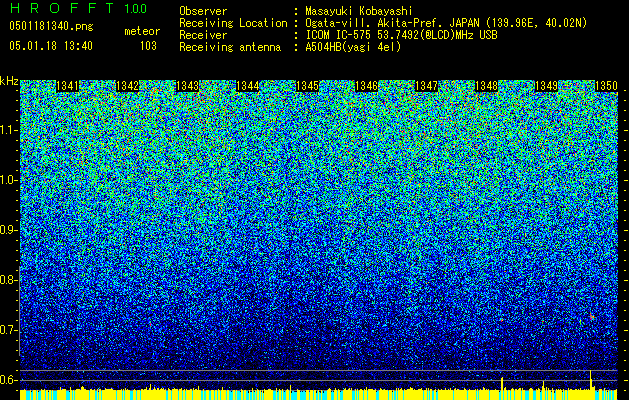This screenshot has width=629, height=400.
Task: Click the 0.9 kHz axis label
Action: 8,230
